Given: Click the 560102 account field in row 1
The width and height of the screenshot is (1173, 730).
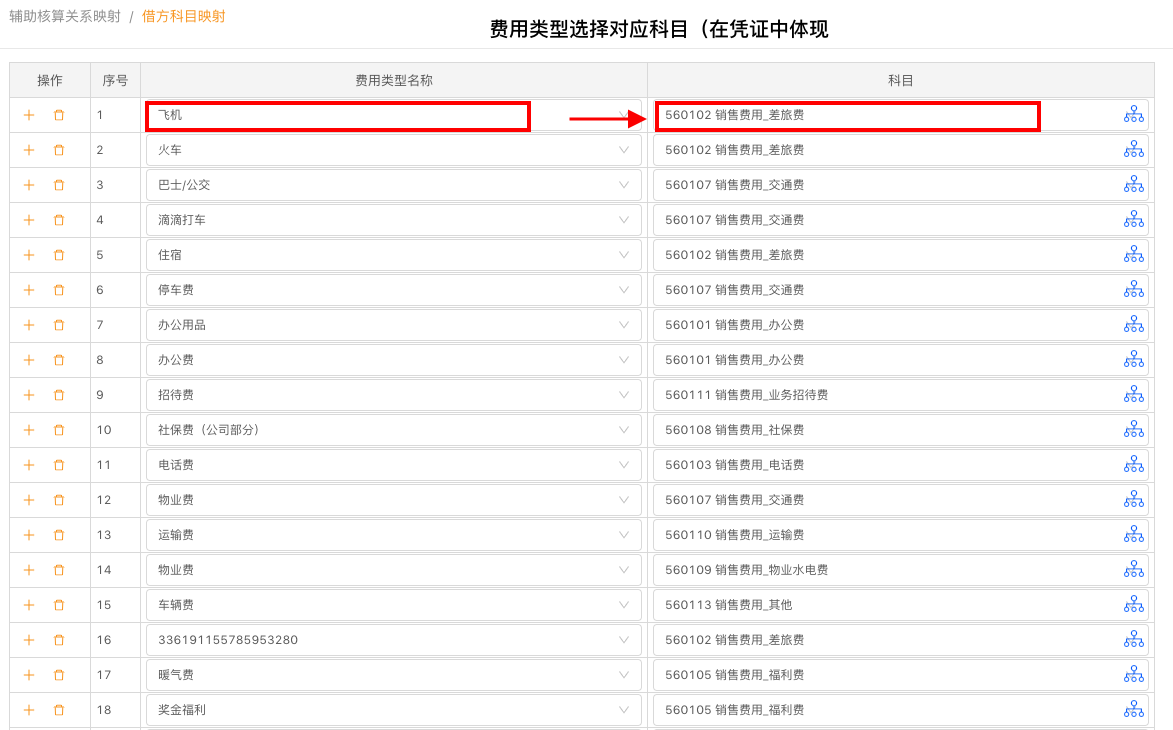Looking at the screenshot, I should tap(846, 115).
